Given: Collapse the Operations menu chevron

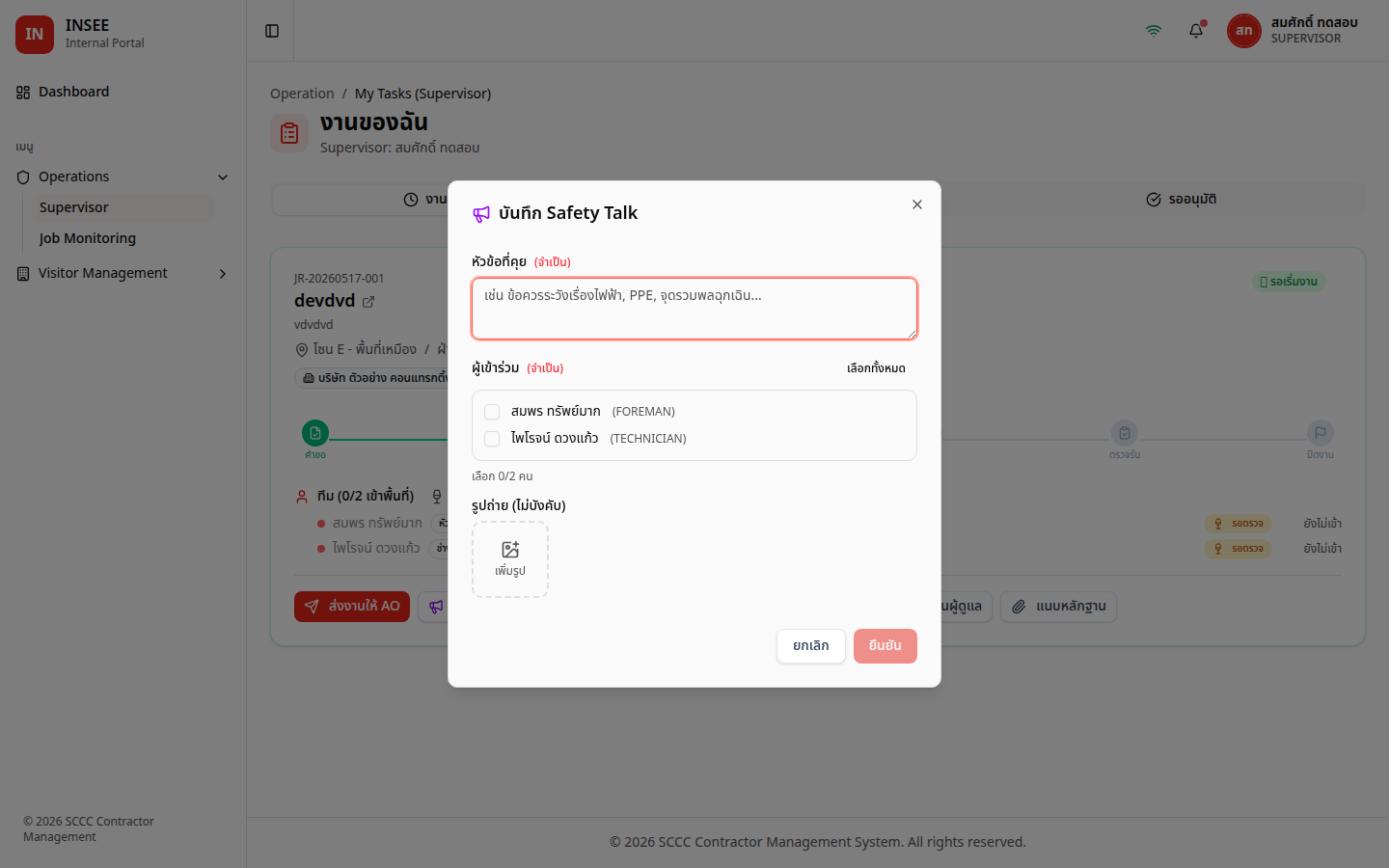Looking at the screenshot, I should tap(223, 177).
